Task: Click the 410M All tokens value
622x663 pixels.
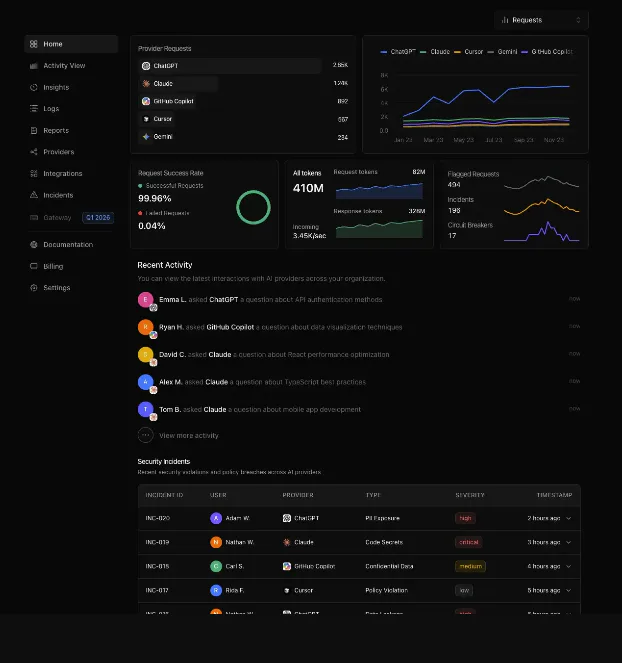Action: [x=308, y=188]
